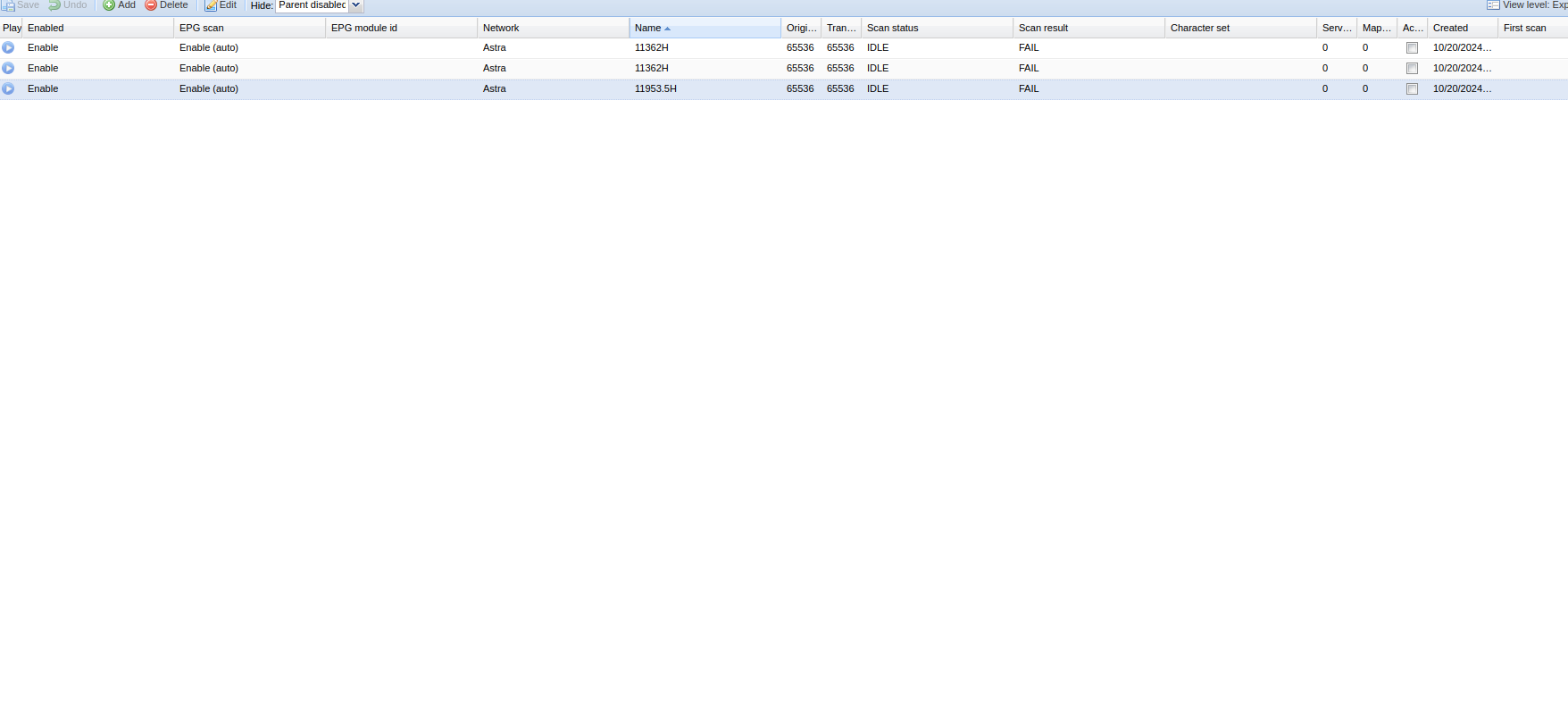Change the View level setting
Screen dimensions: 1568x719
click(x=1527, y=5)
